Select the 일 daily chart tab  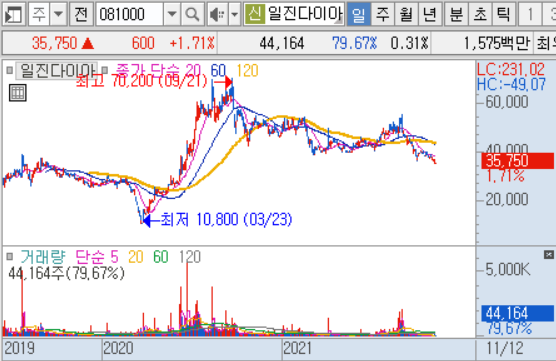point(358,15)
